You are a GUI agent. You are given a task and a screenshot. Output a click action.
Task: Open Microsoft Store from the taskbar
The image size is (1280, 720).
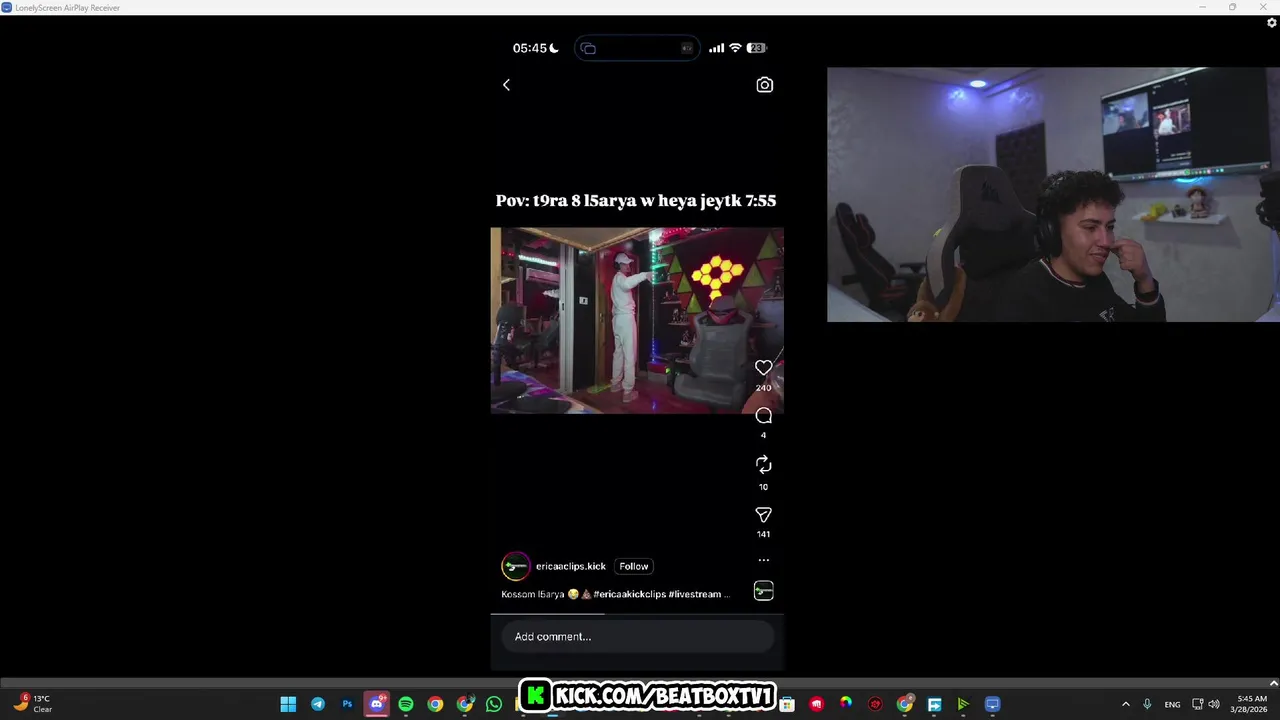(x=787, y=704)
